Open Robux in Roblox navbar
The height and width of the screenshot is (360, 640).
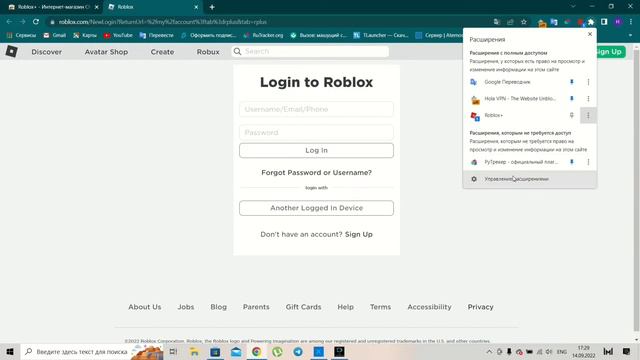208,52
